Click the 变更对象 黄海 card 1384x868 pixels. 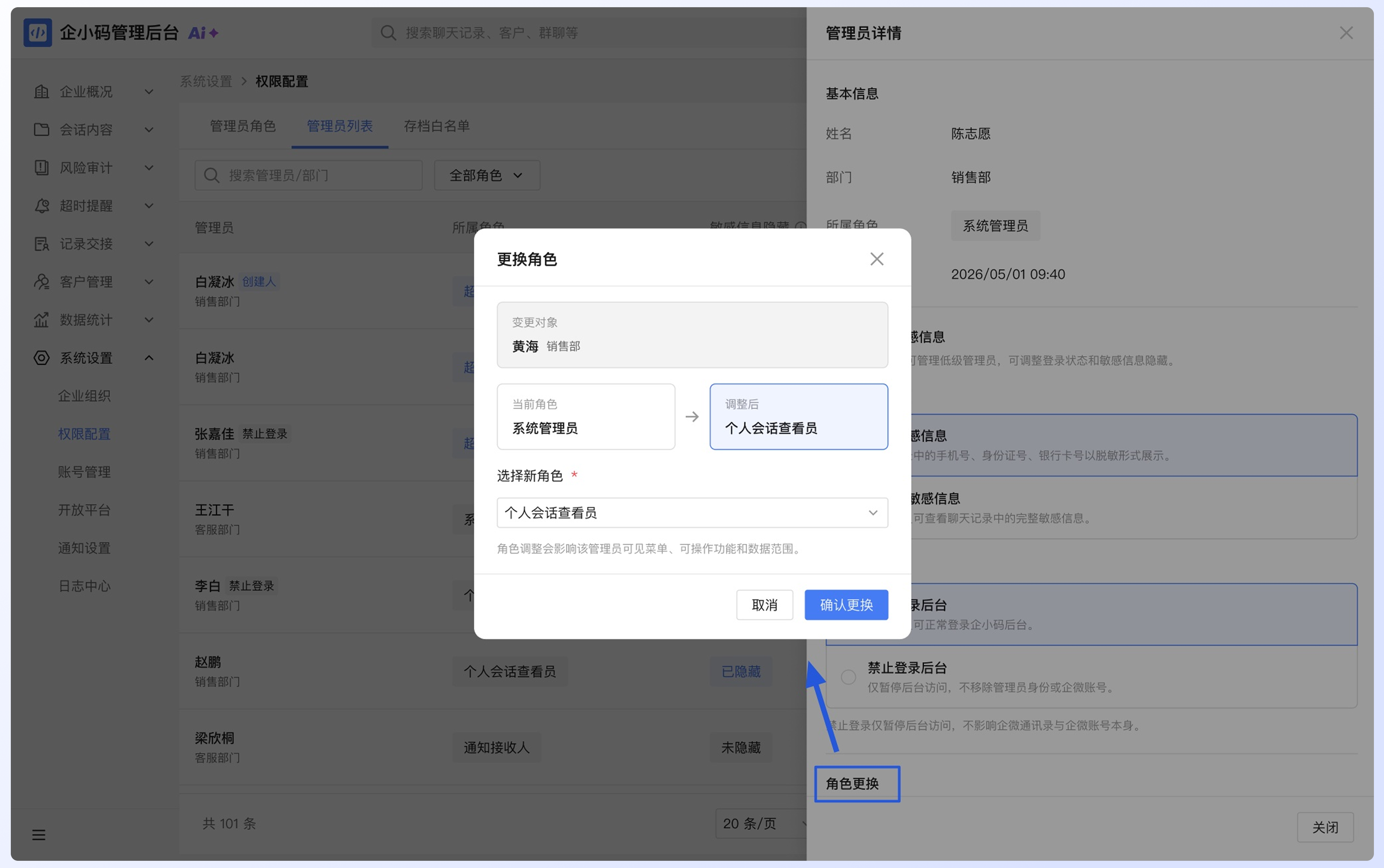tap(692, 335)
